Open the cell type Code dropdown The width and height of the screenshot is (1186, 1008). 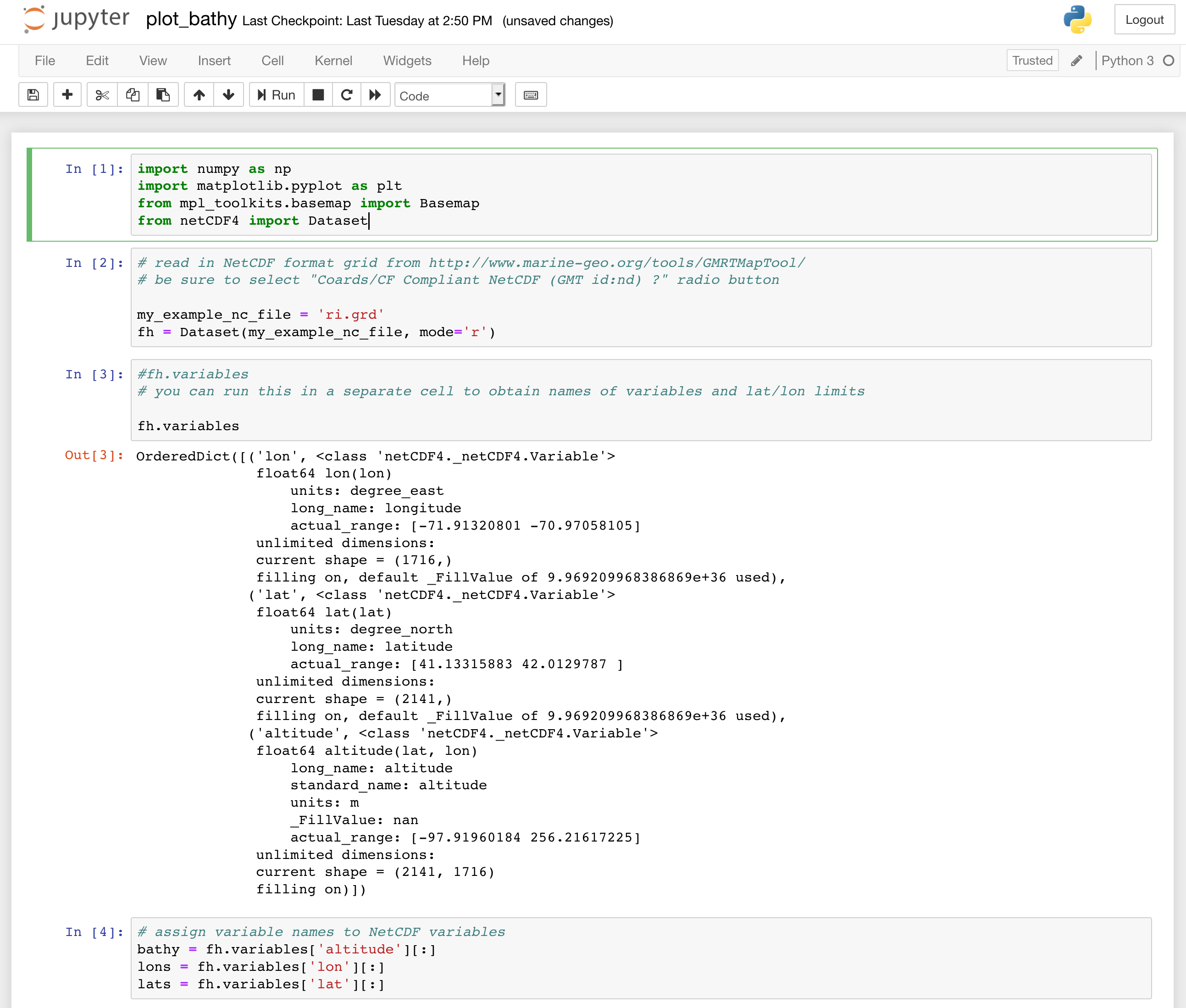click(450, 95)
